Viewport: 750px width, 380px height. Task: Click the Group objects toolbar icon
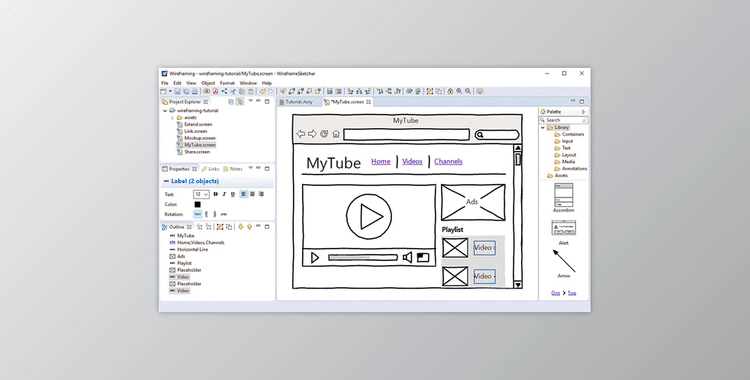[x=430, y=91]
